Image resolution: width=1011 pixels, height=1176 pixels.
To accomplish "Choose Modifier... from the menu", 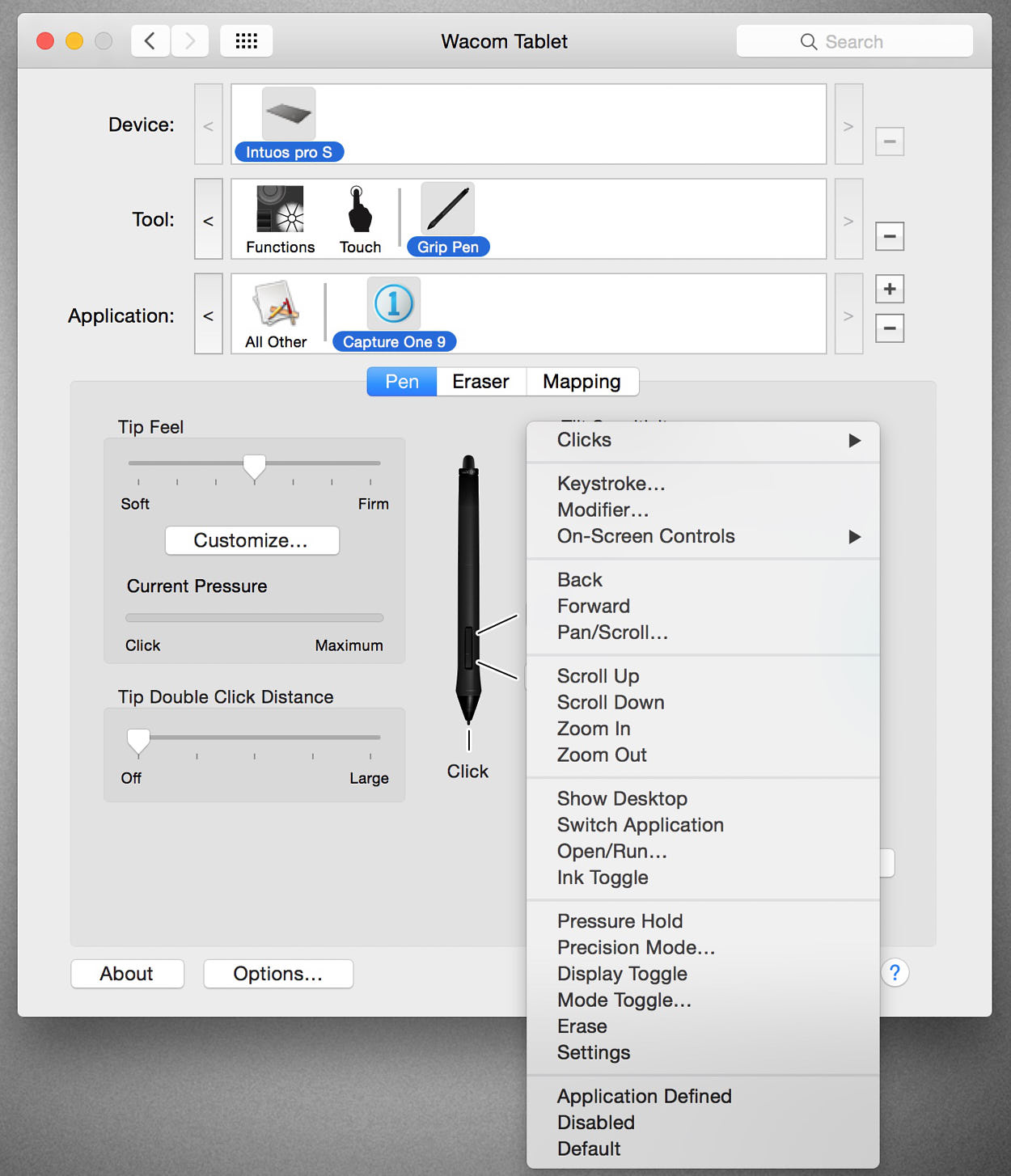I will click(x=703, y=510).
